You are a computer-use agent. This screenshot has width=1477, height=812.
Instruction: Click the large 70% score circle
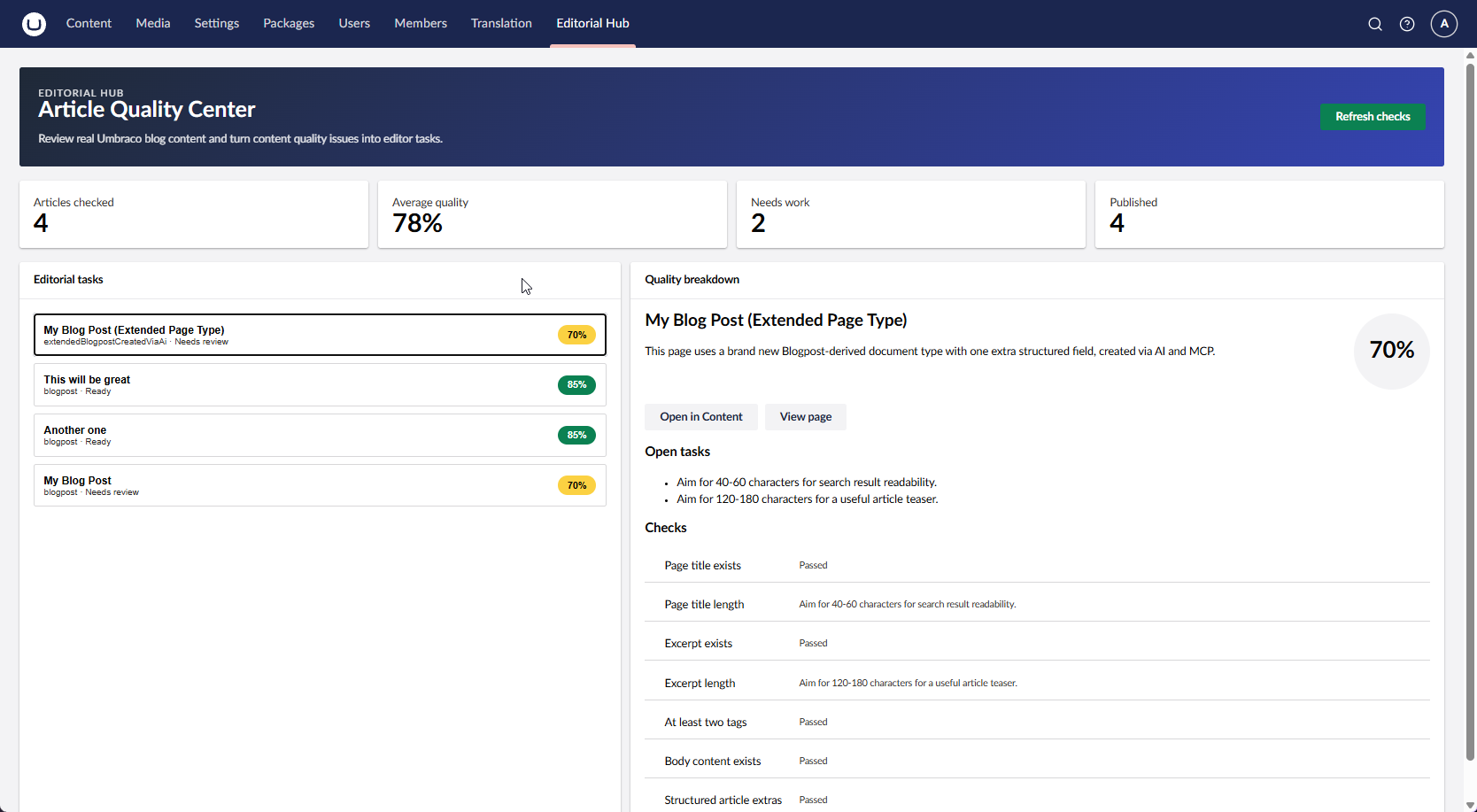pyautogui.click(x=1392, y=351)
